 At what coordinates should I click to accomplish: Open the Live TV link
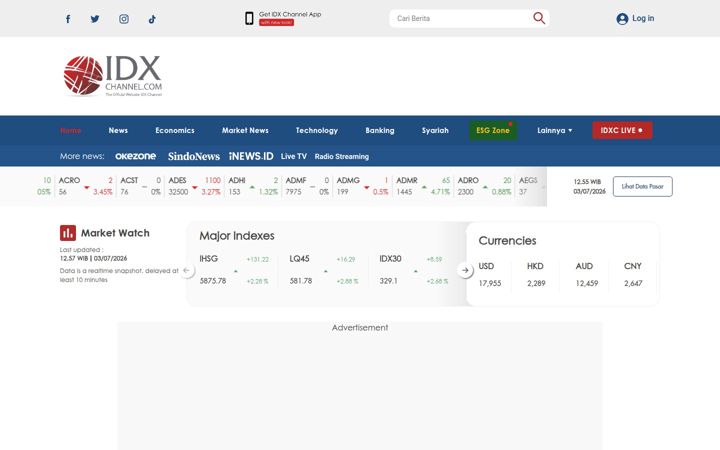click(x=294, y=156)
